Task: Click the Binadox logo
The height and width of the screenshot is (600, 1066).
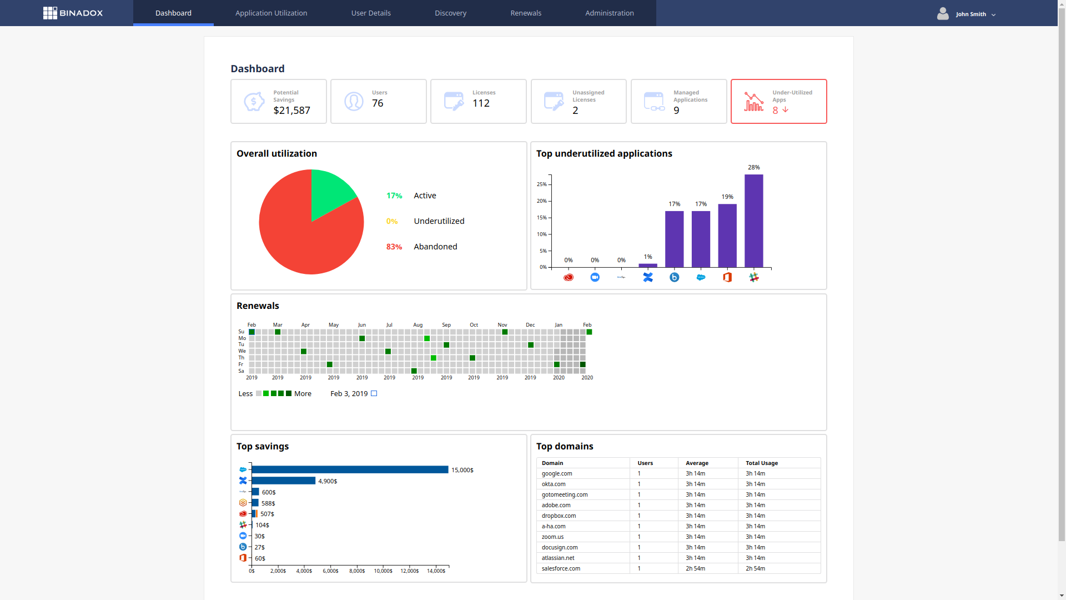Action: pos(72,13)
